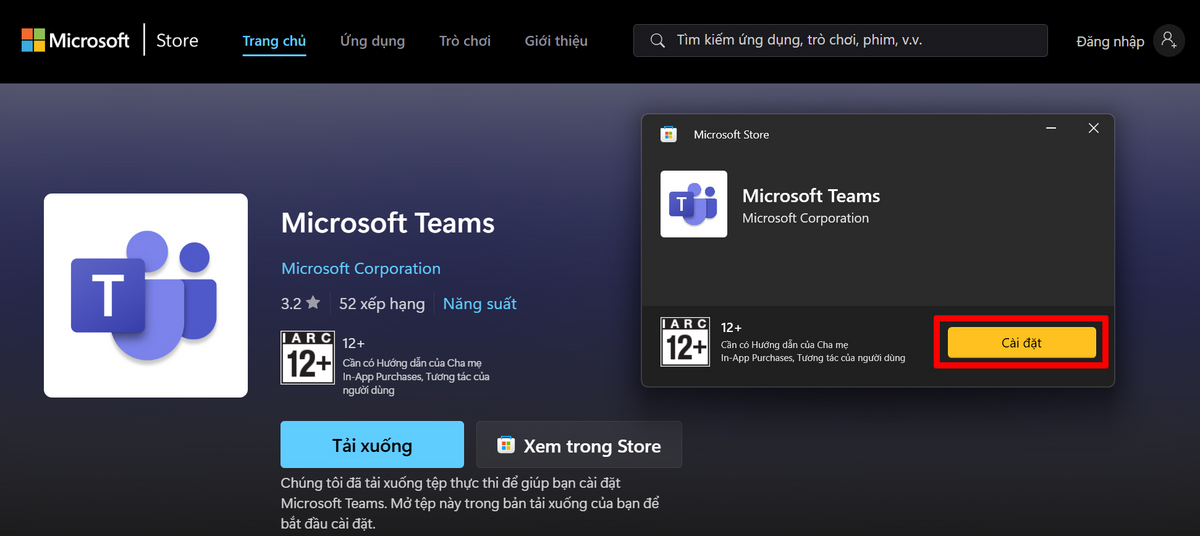Open the Năng suất category link
Image resolution: width=1200 pixels, height=536 pixels.
[x=480, y=303]
